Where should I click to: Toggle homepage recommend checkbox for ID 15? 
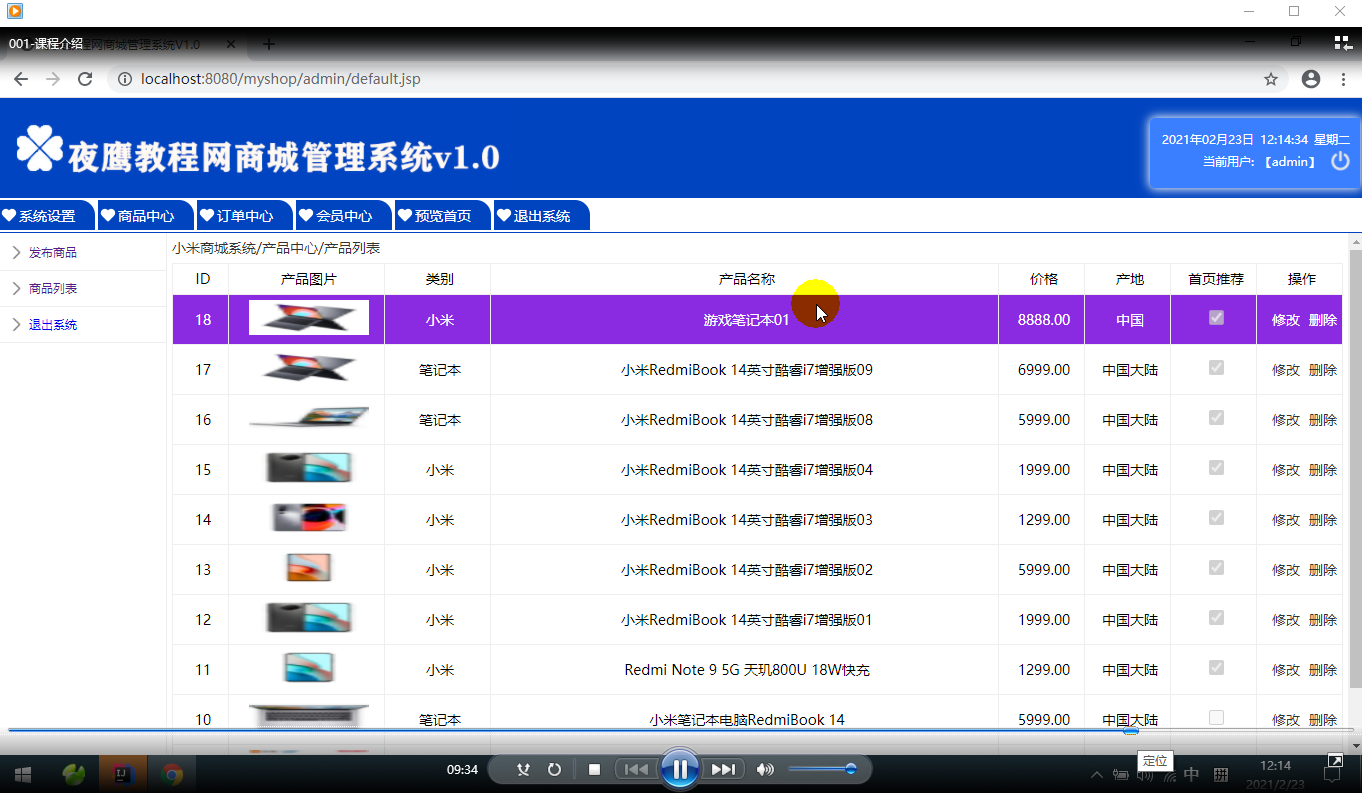click(1216, 468)
